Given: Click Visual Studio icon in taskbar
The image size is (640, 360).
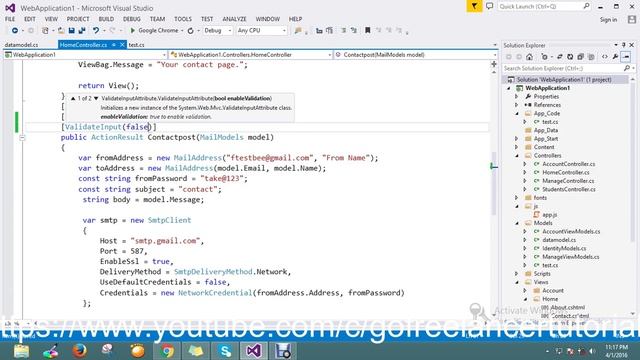Looking at the screenshot, I should (x=253, y=351).
